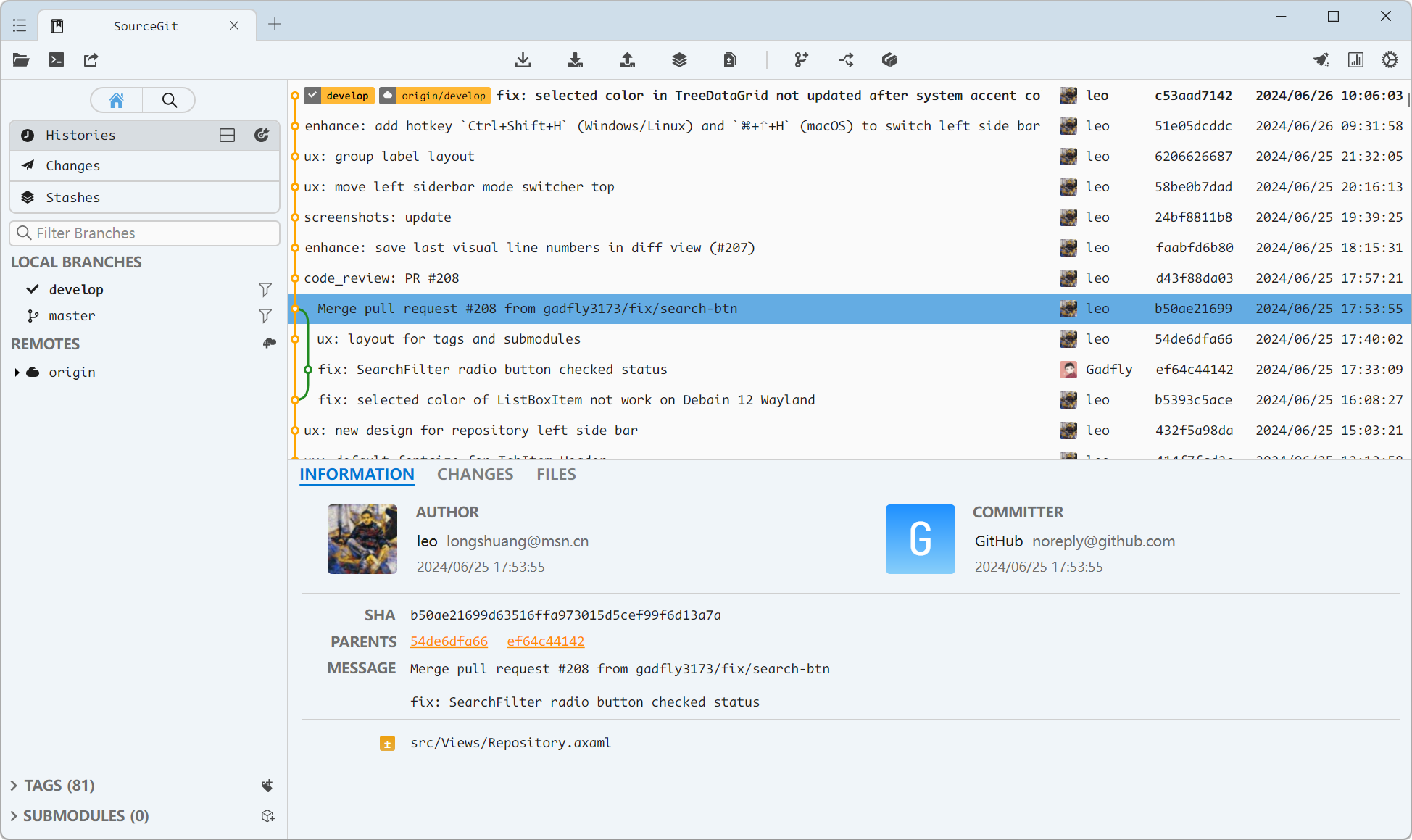Expand the origin remote tree node
This screenshot has height=840, width=1412.
click(x=17, y=372)
